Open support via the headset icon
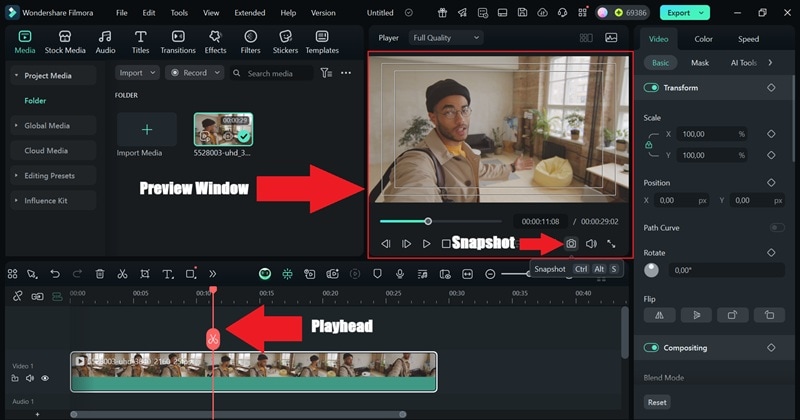Viewport: 800px width, 420px height. pyautogui.click(x=562, y=13)
